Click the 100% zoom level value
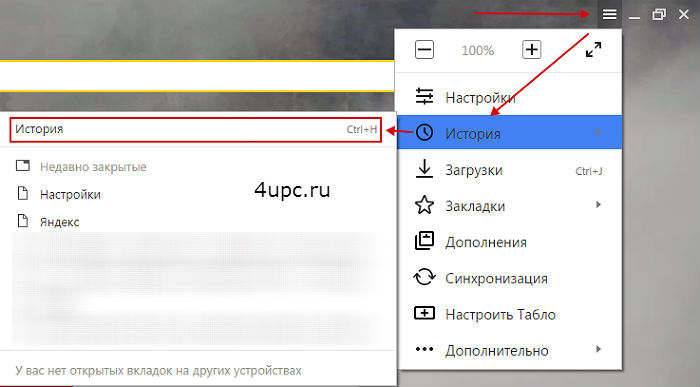This screenshot has width=700, height=387. (x=478, y=50)
